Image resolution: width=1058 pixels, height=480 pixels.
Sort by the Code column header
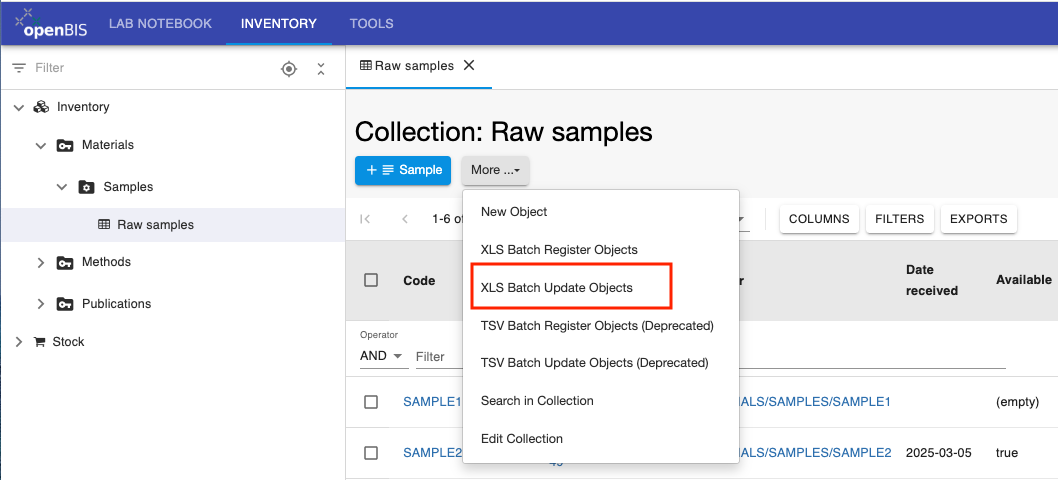point(419,280)
